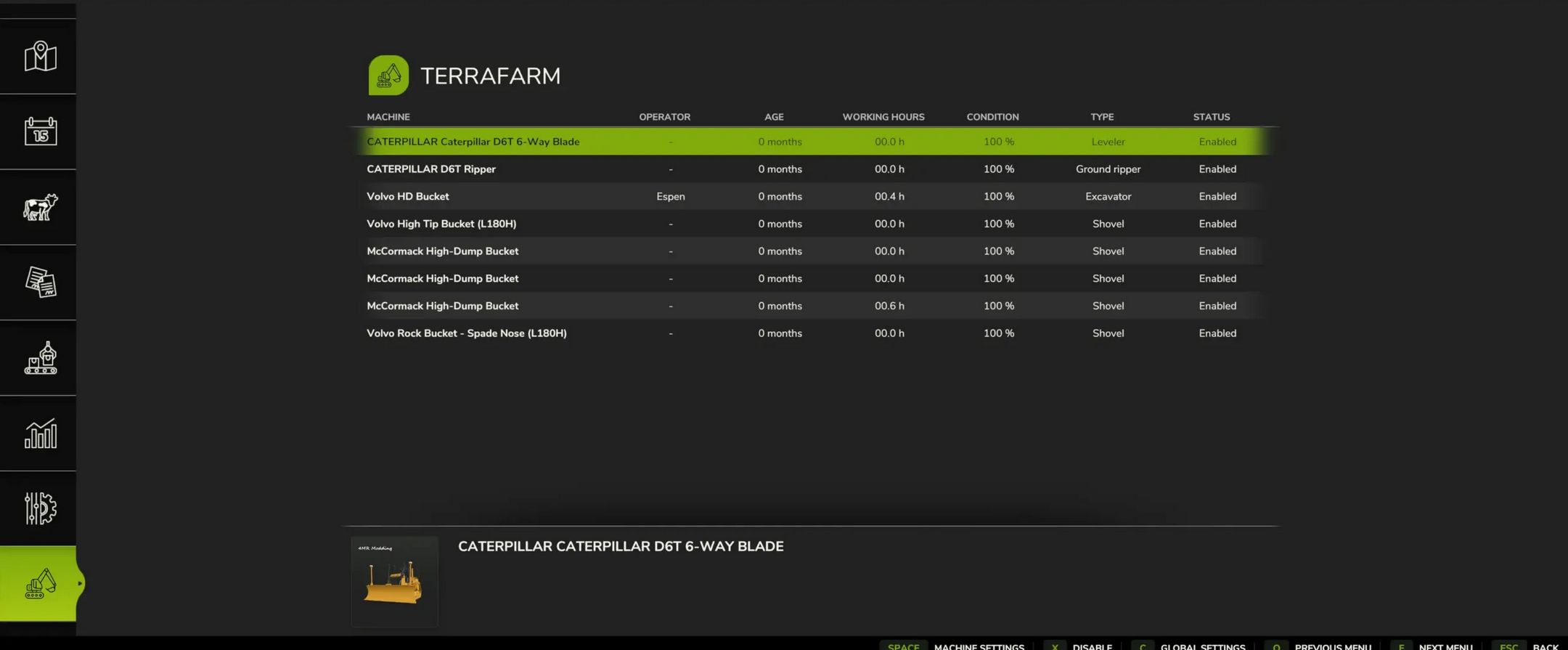The width and height of the screenshot is (1568, 650).
Task: Open the contracts documents icon
Action: (40, 283)
